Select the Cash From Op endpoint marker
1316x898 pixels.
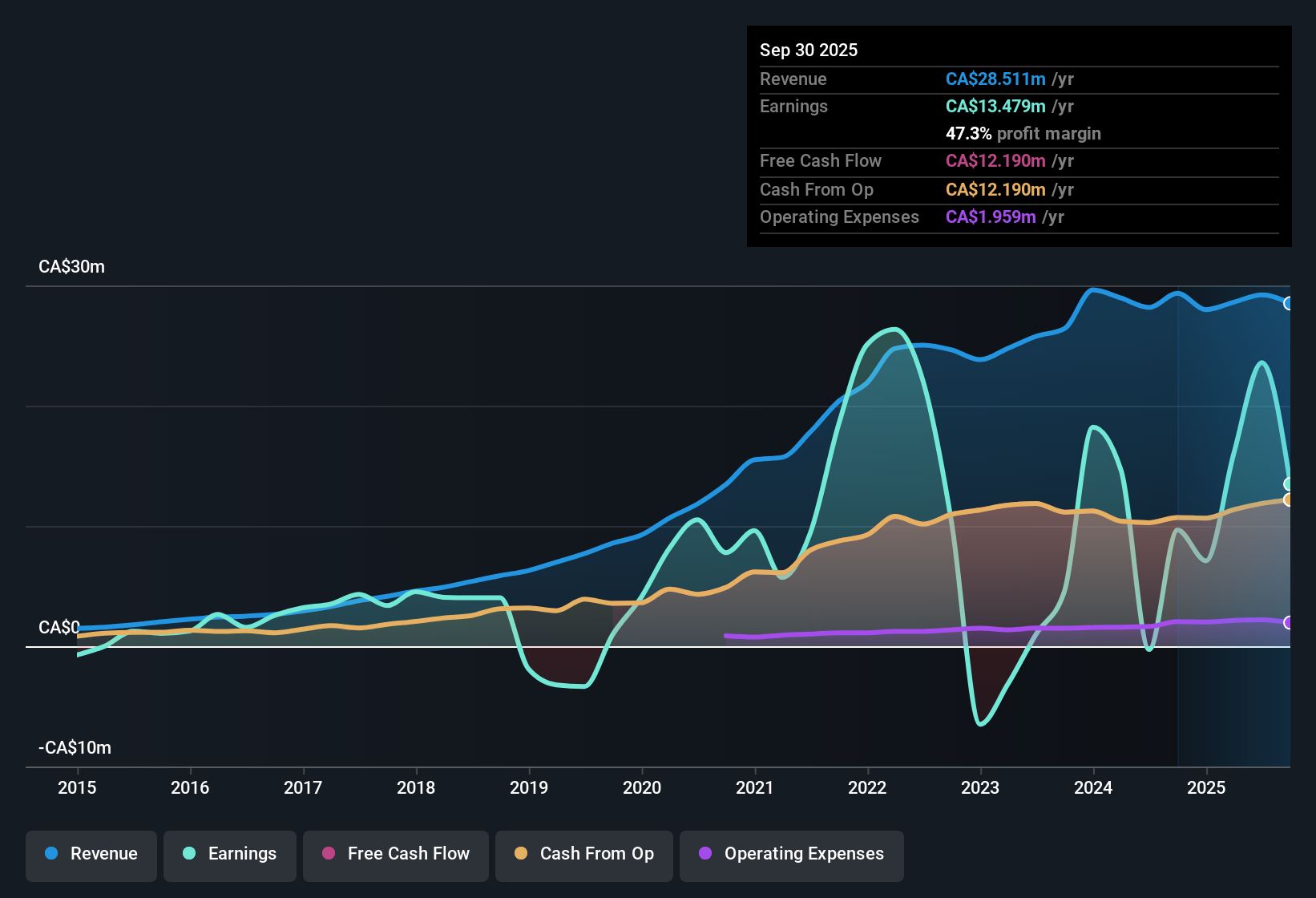1289,500
